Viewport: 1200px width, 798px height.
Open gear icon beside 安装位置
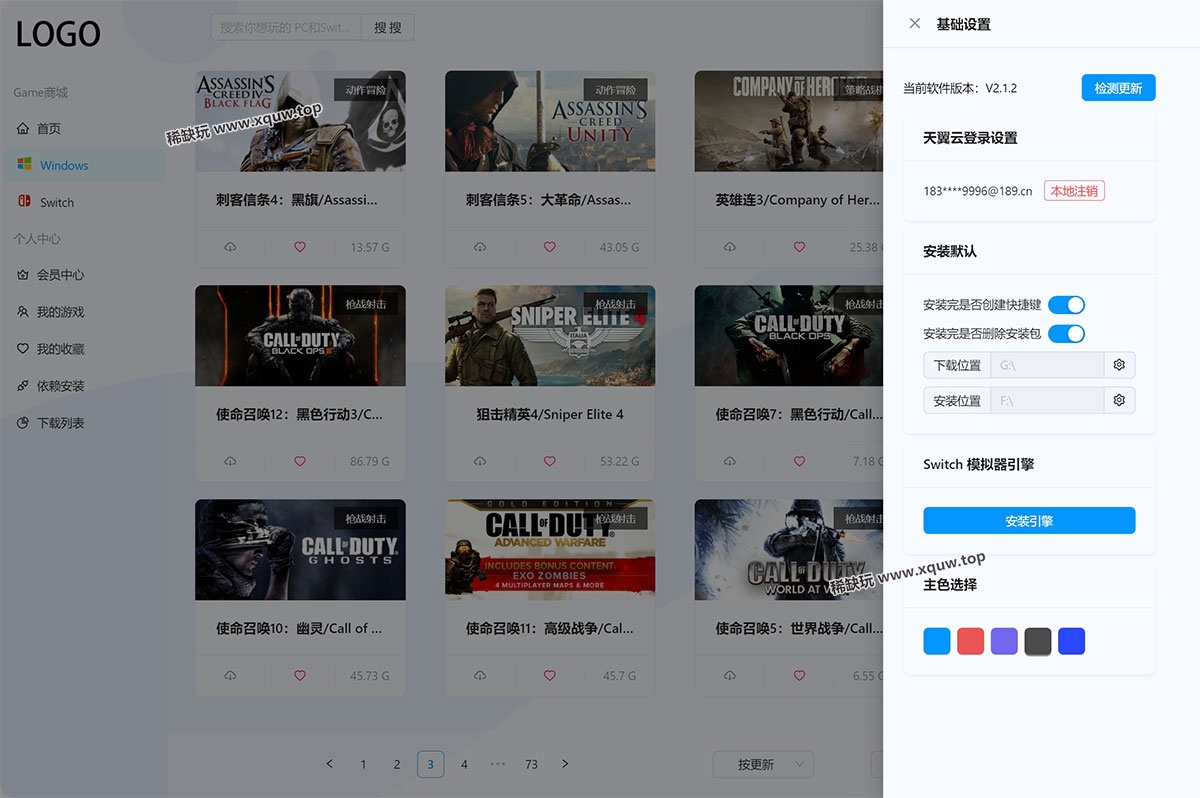click(x=1119, y=400)
